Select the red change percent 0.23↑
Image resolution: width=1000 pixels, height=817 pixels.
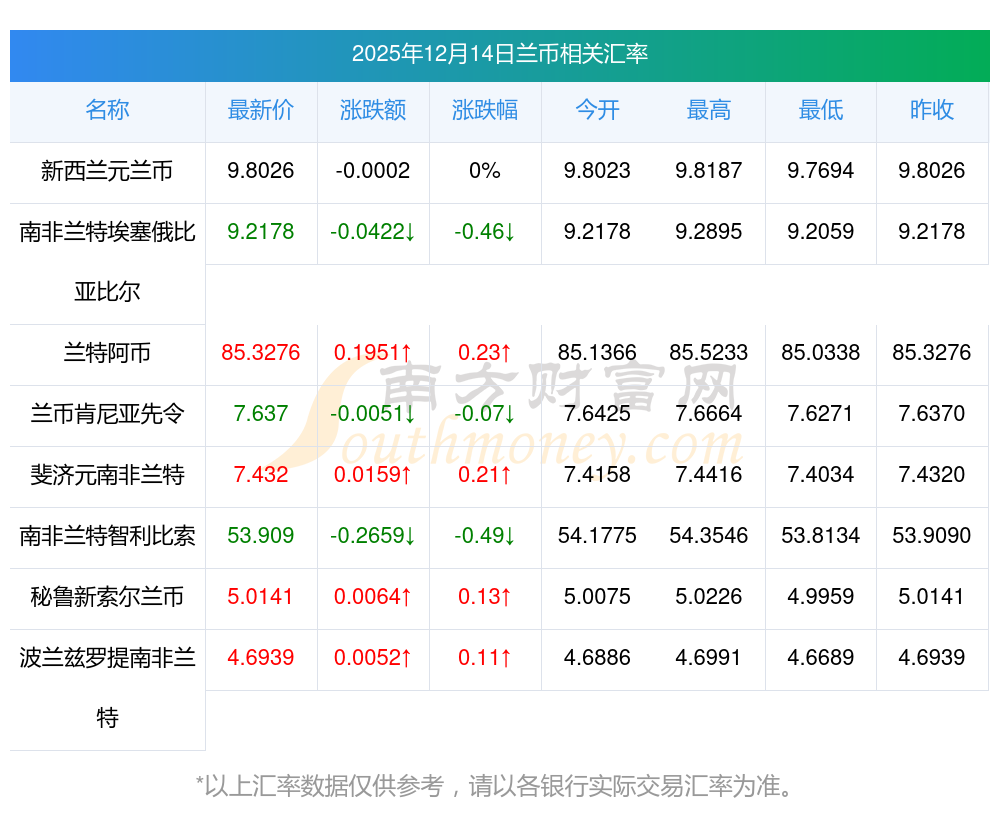tap(485, 353)
